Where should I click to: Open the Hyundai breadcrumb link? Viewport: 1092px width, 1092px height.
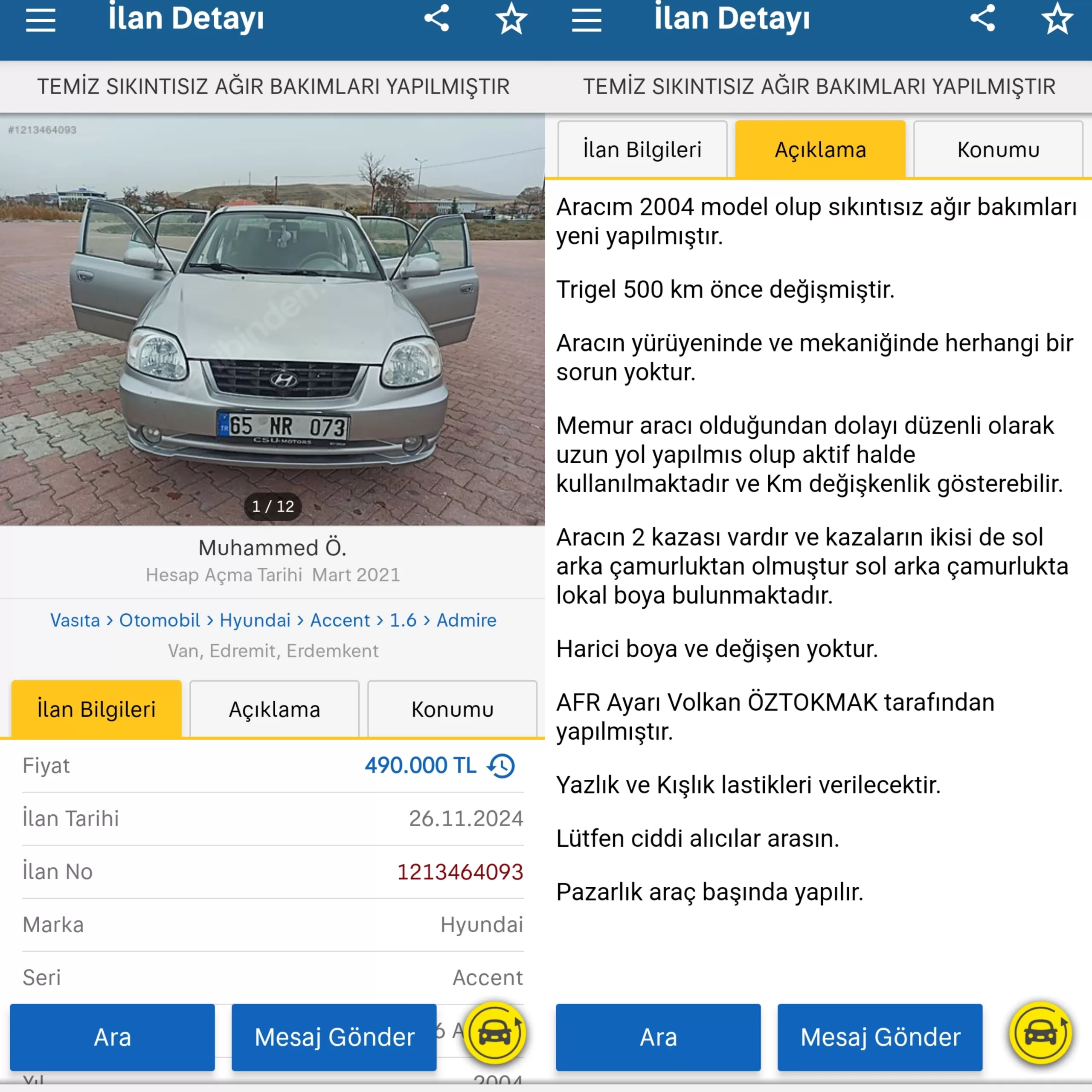tap(255, 620)
